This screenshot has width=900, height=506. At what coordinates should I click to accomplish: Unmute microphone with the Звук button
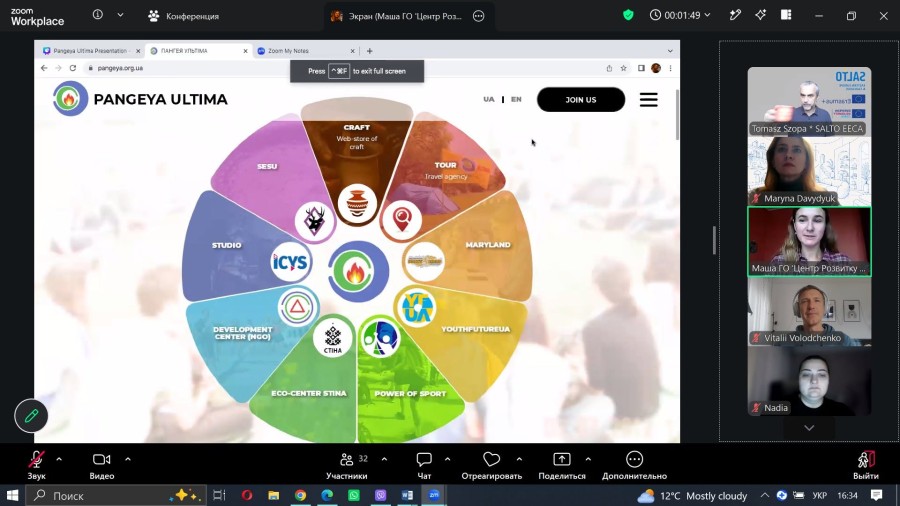click(36, 465)
